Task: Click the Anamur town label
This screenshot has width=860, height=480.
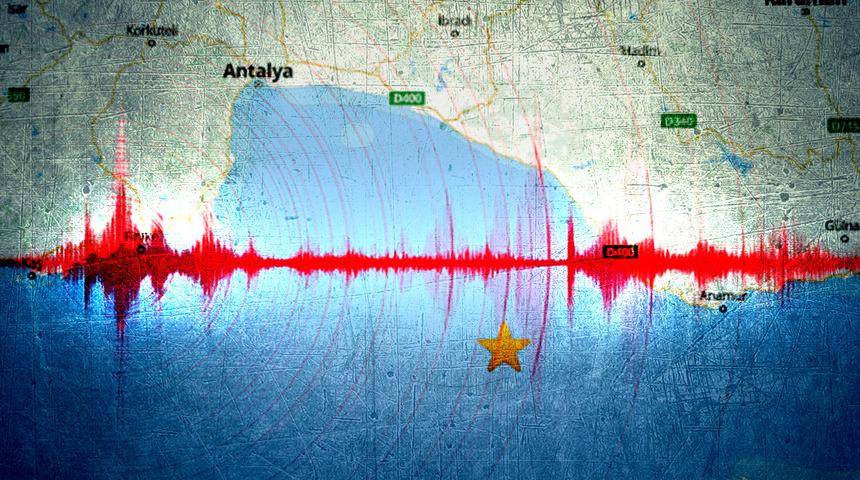Action: point(723,296)
